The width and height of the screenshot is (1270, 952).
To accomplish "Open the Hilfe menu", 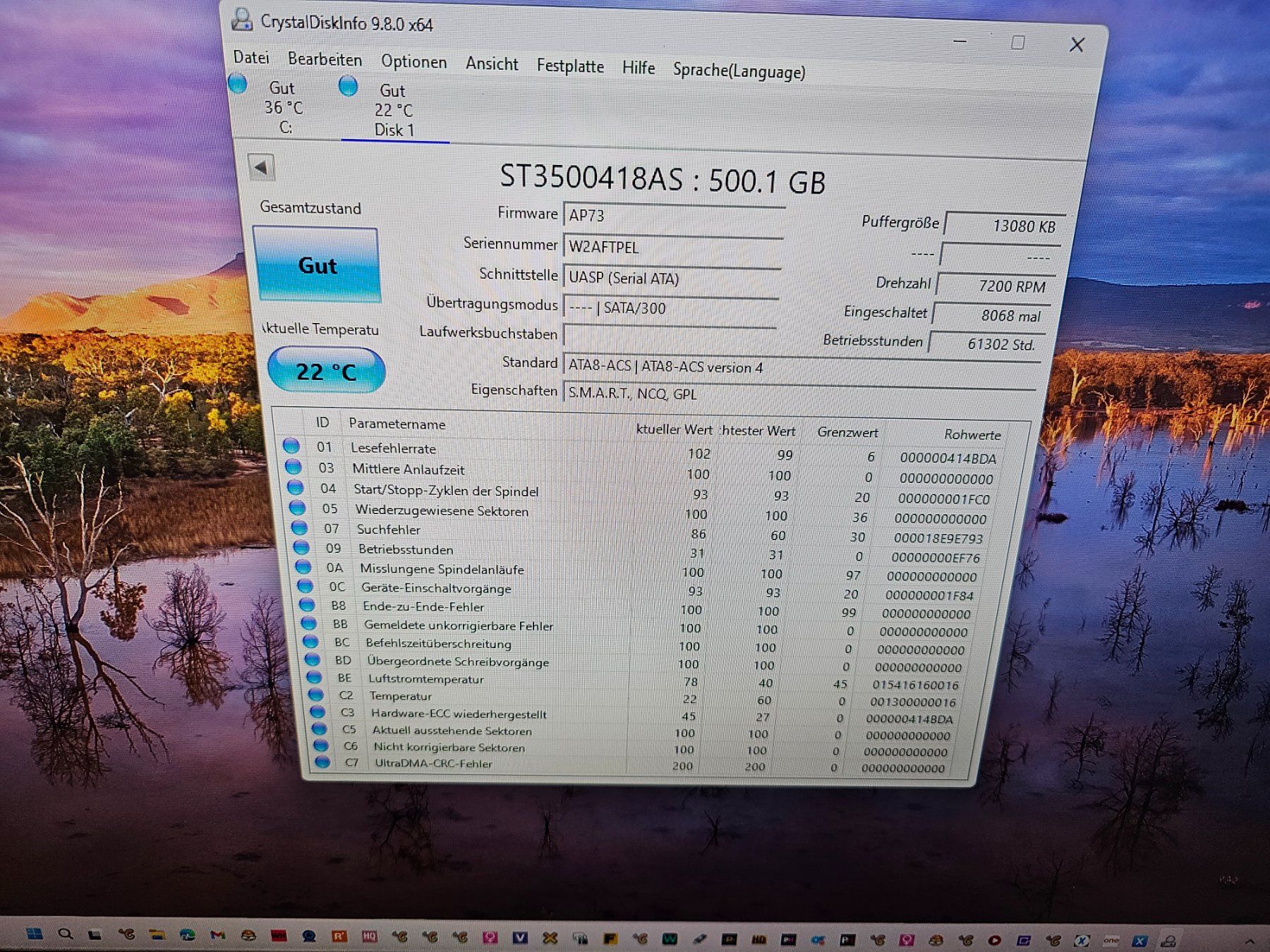I will [639, 68].
